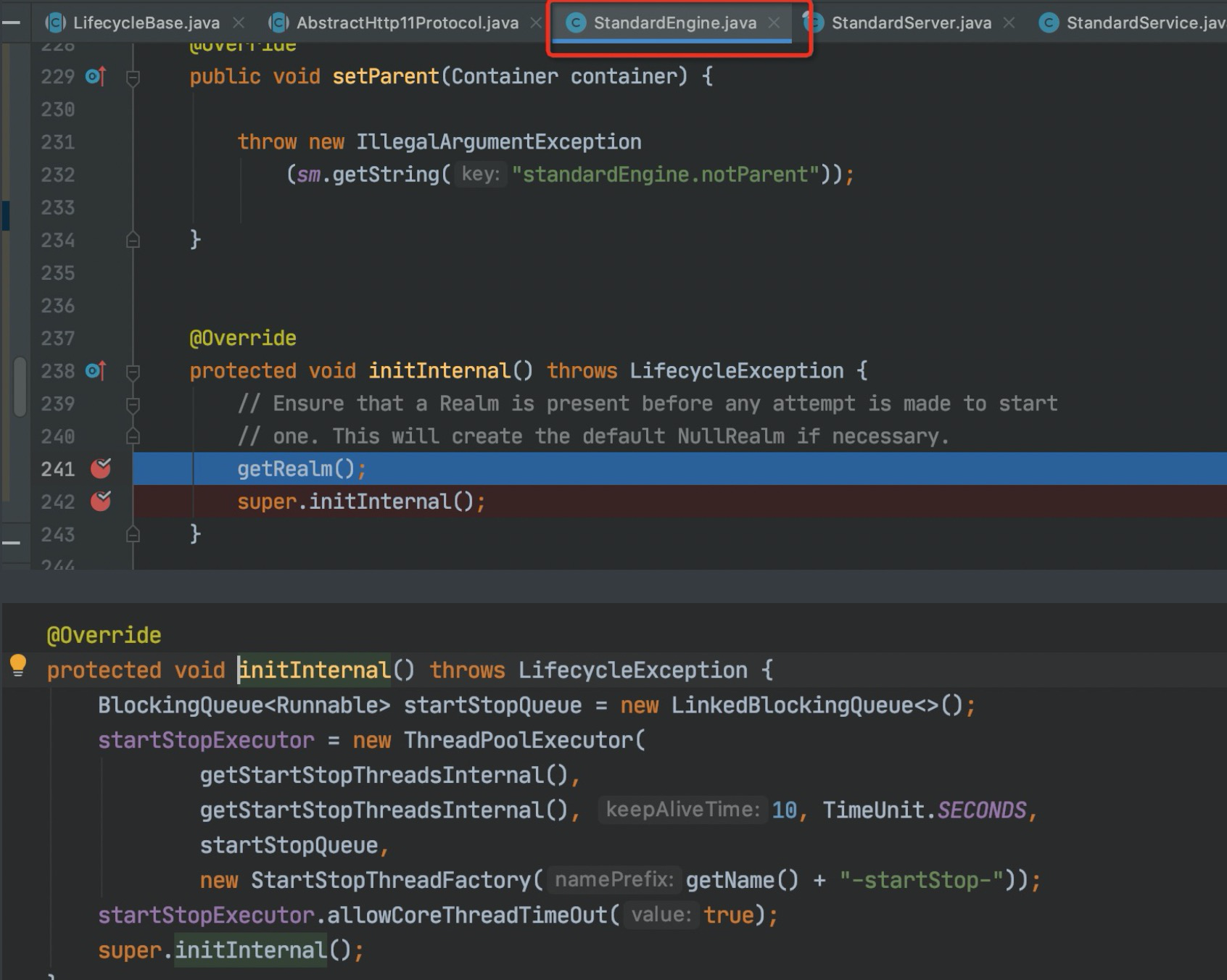Image resolution: width=1227 pixels, height=980 pixels.
Task: Click the keepAliveTime parameter hint
Action: coord(682,810)
